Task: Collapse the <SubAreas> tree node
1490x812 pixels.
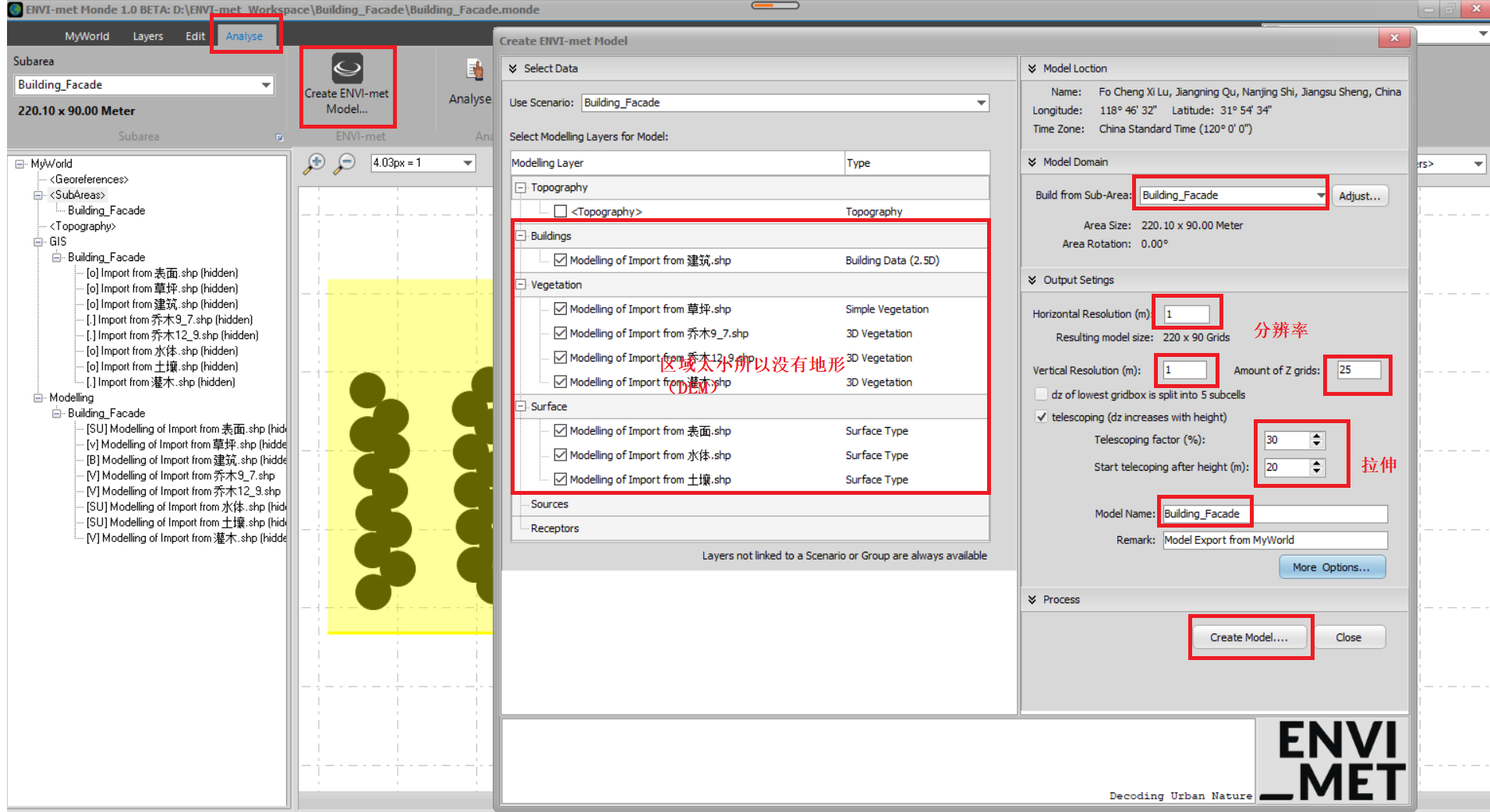Action: [x=38, y=196]
